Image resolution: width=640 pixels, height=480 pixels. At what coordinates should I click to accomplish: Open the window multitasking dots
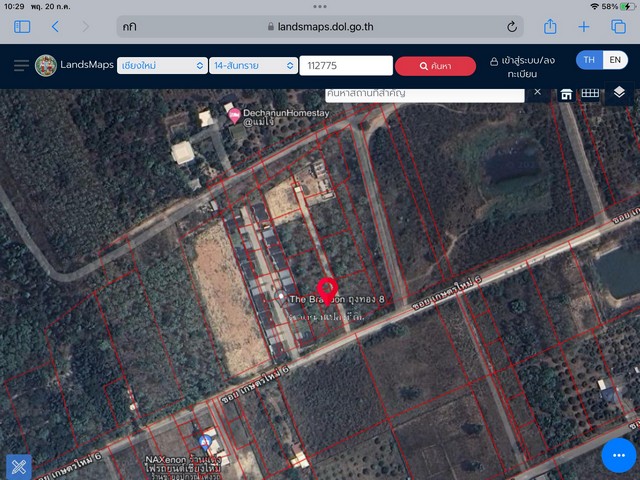pos(320,7)
